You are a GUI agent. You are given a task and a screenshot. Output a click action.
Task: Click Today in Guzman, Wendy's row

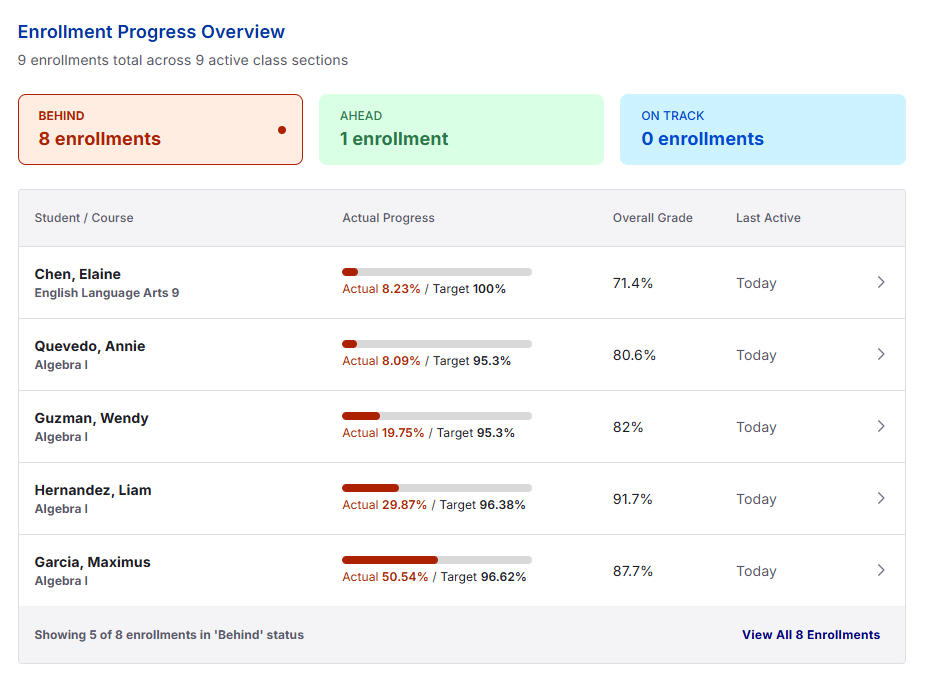point(756,427)
